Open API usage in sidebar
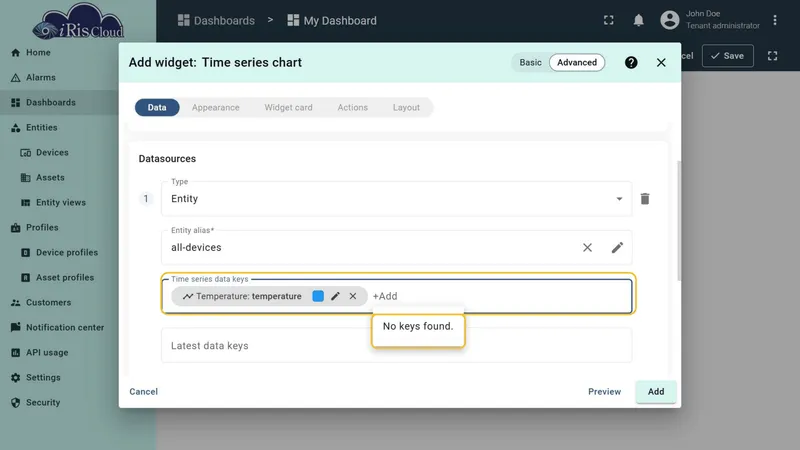The image size is (800, 450). tap(47, 353)
